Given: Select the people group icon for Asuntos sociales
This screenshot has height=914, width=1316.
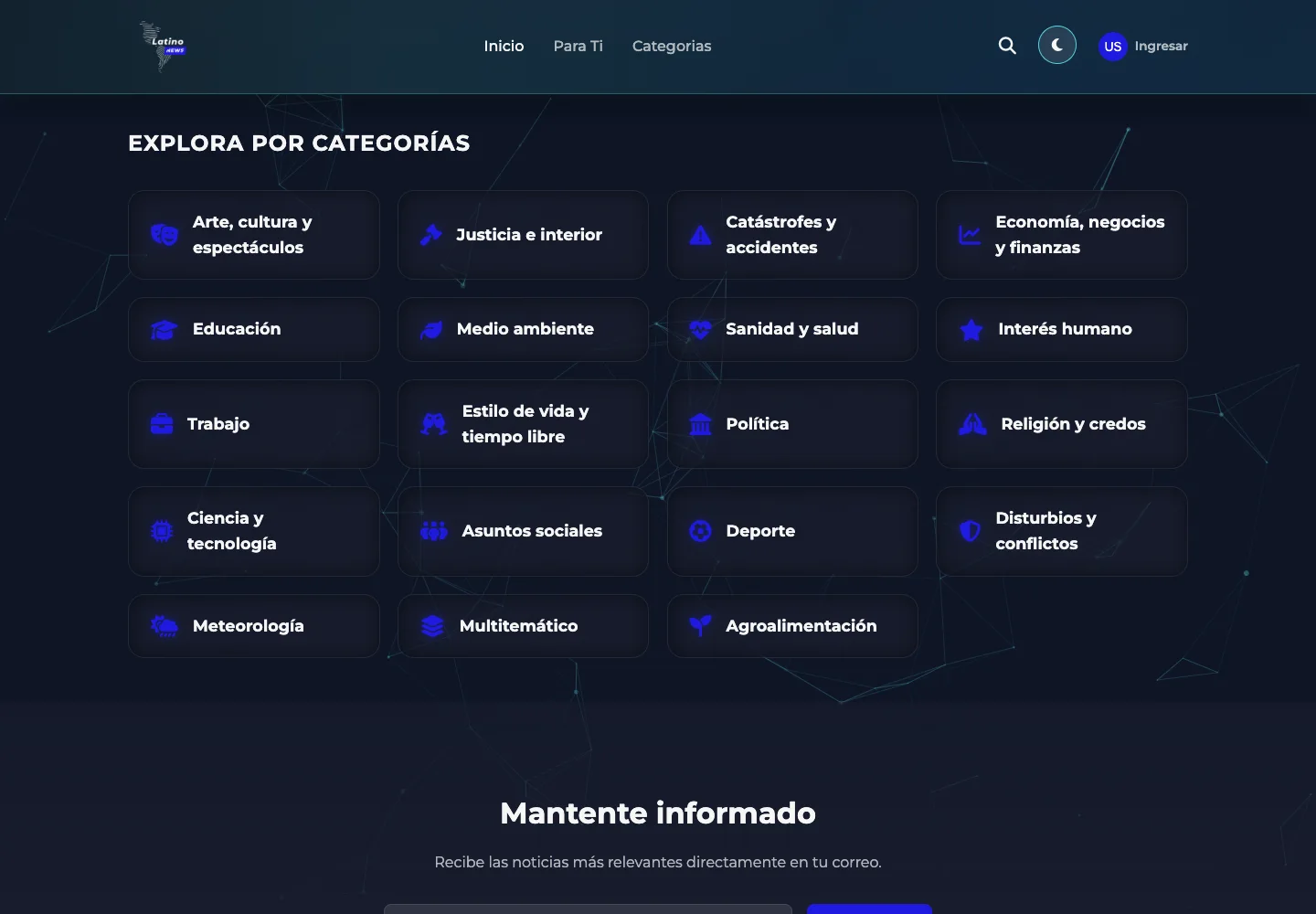Looking at the screenshot, I should [x=434, y=531].
